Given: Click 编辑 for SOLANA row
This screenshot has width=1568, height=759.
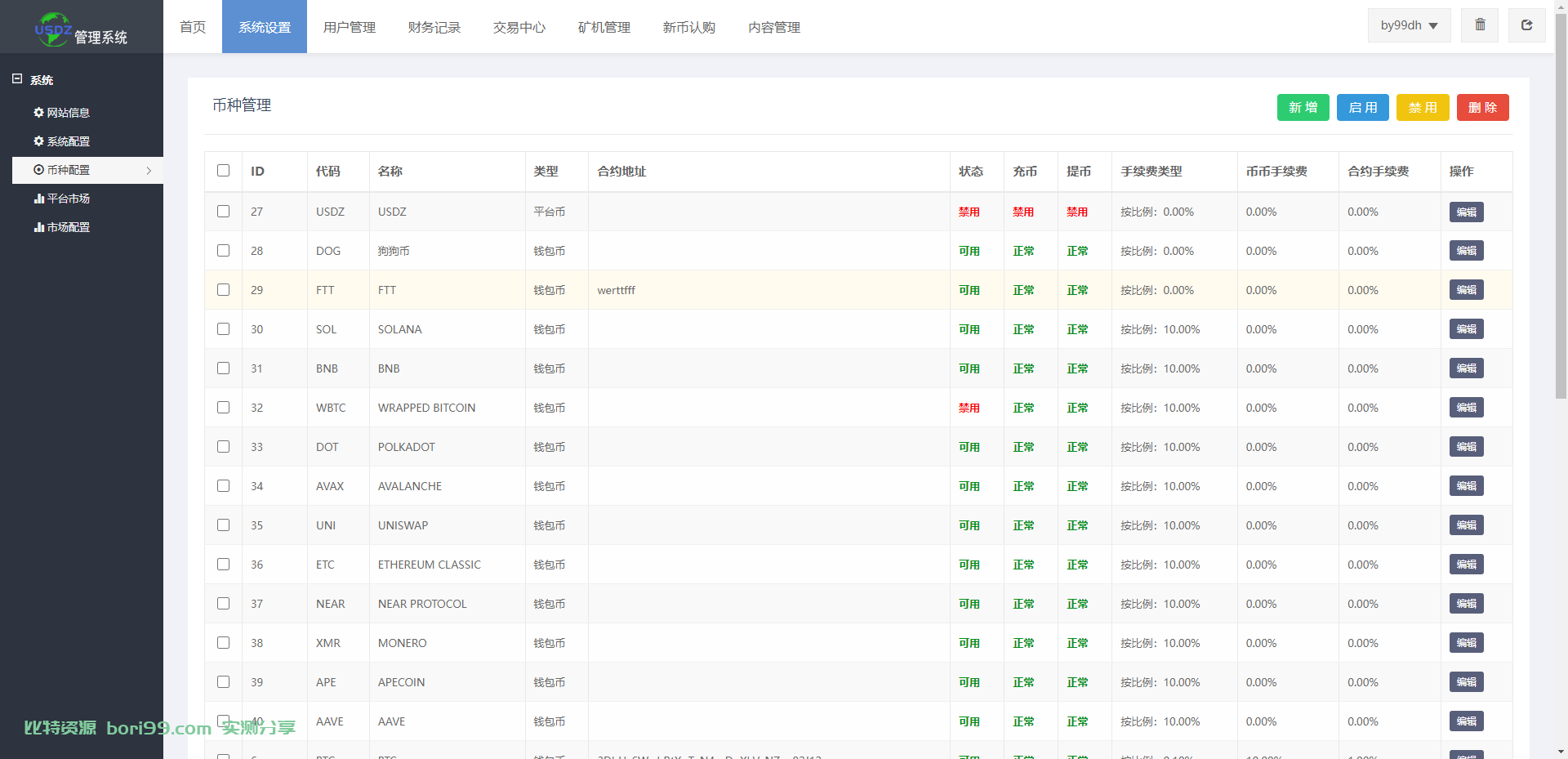Looking at the screenshot, I should (x=1467, y=329).
